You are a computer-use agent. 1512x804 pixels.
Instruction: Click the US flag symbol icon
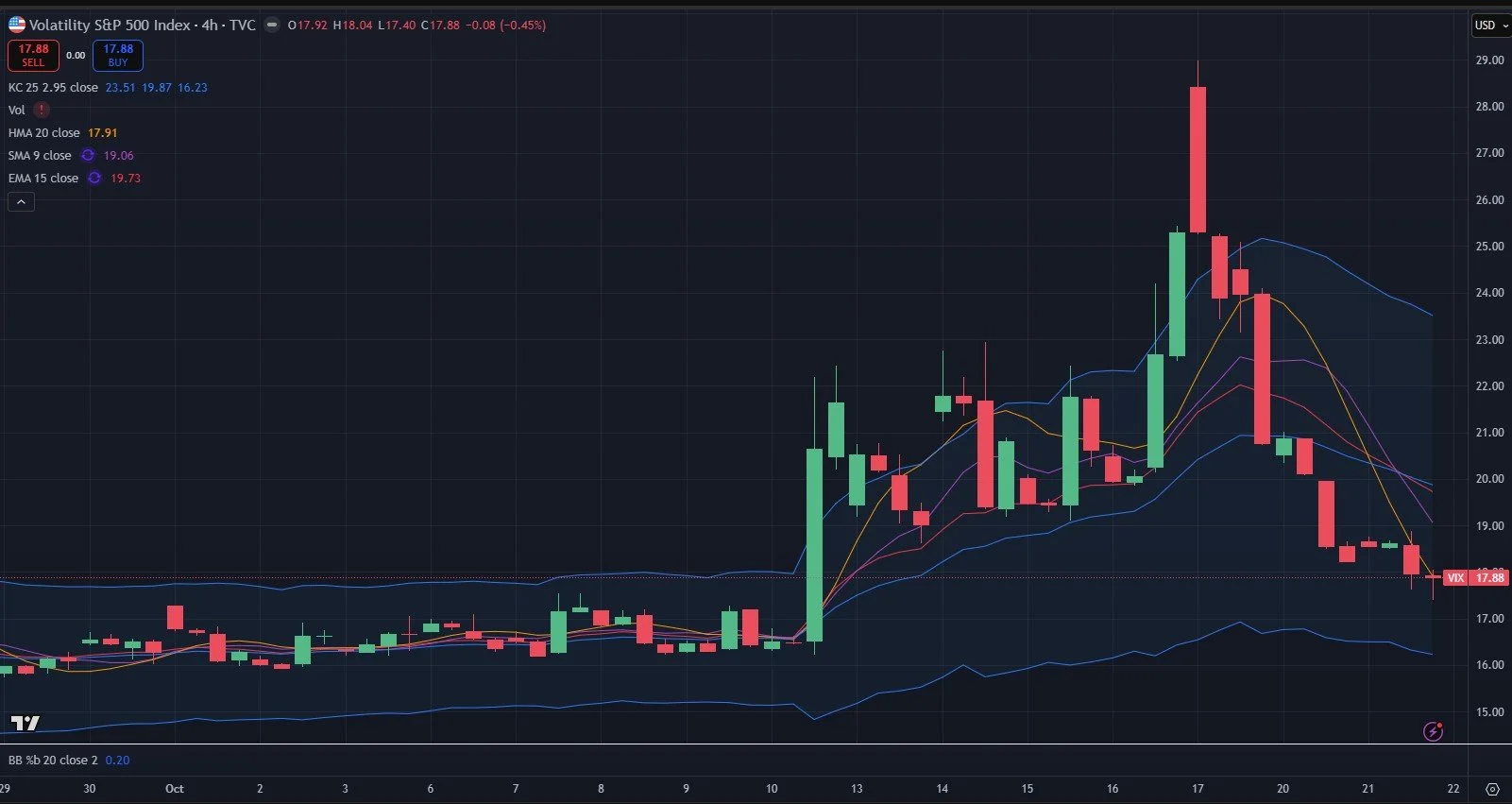click(x=17, y=25)
